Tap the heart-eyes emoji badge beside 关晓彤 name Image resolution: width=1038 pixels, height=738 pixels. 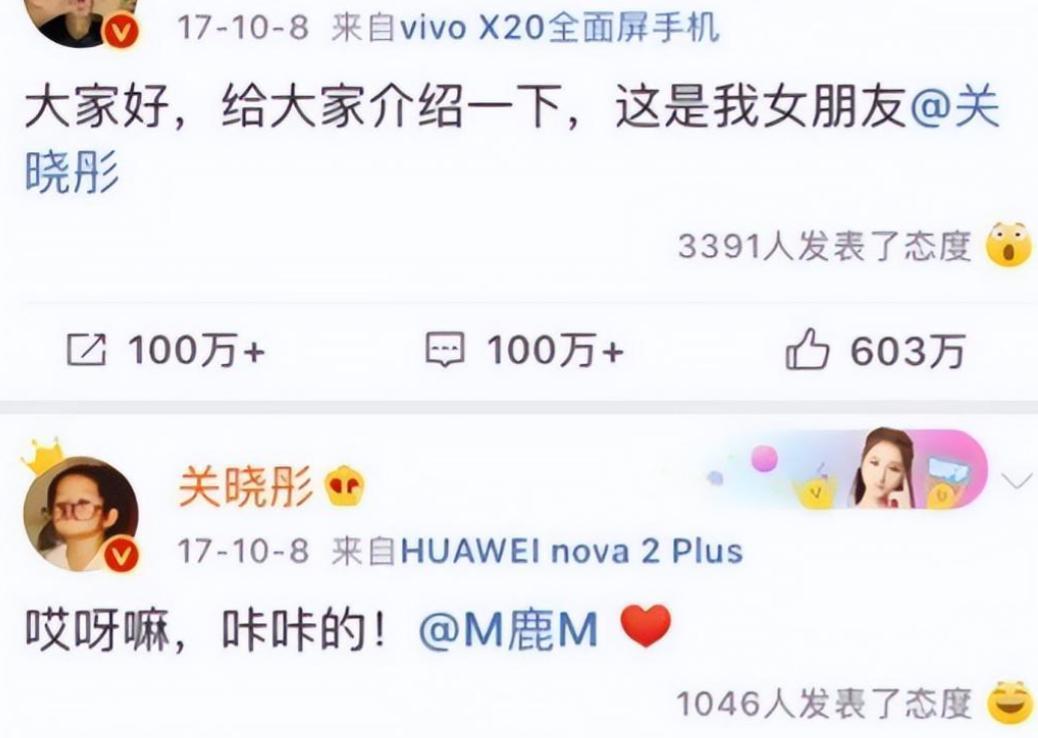[x=344, y=490]
